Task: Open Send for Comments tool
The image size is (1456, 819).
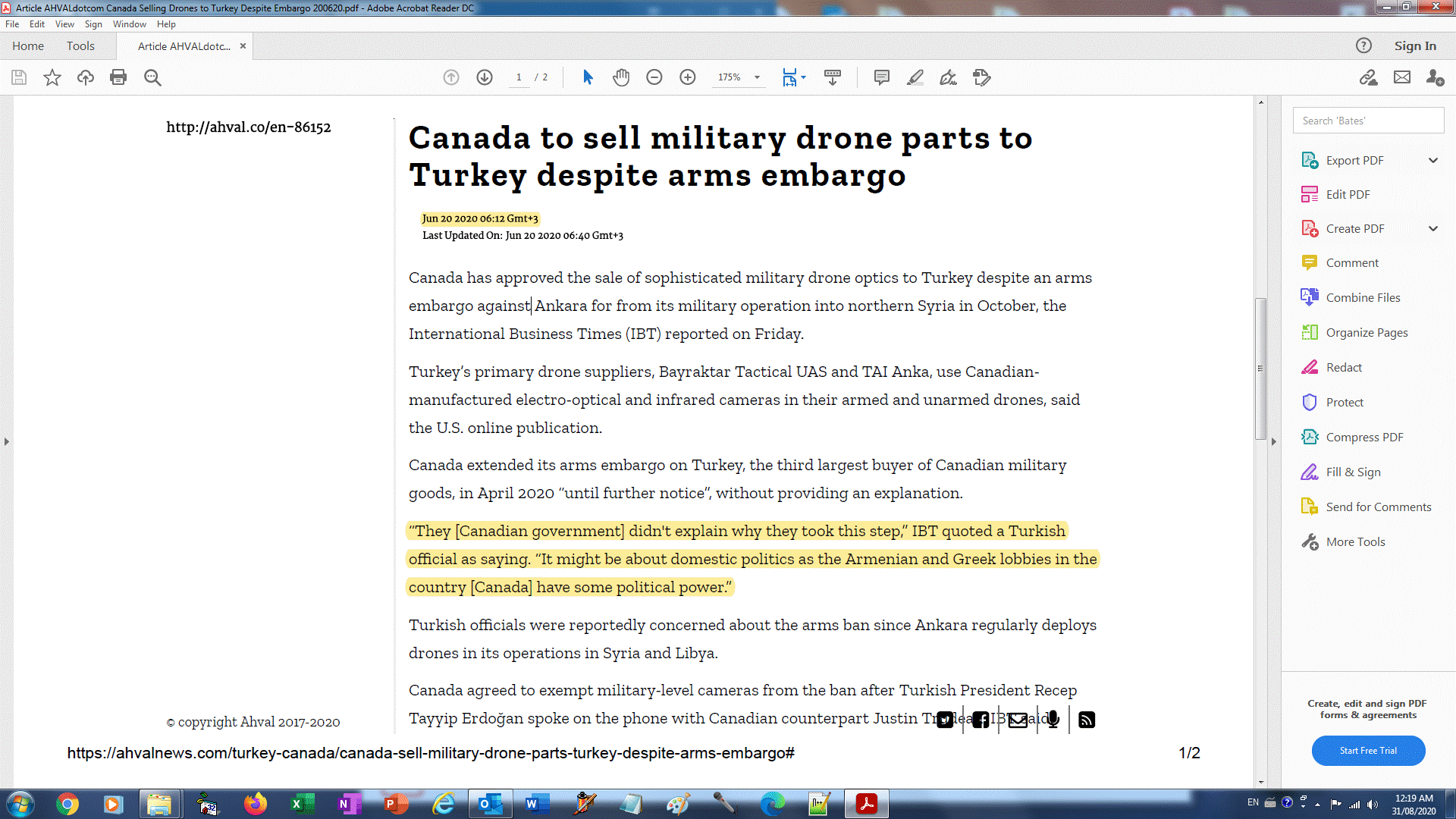Action: pyautogui.click(x=1367, y=507)
